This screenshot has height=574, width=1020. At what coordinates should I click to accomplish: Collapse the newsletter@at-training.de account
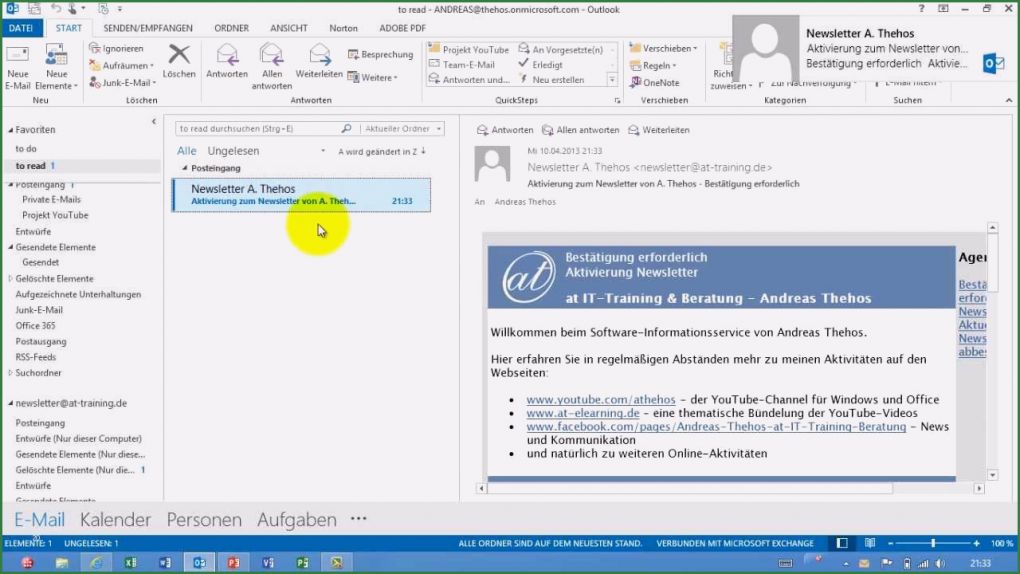(x=10, y=403)
